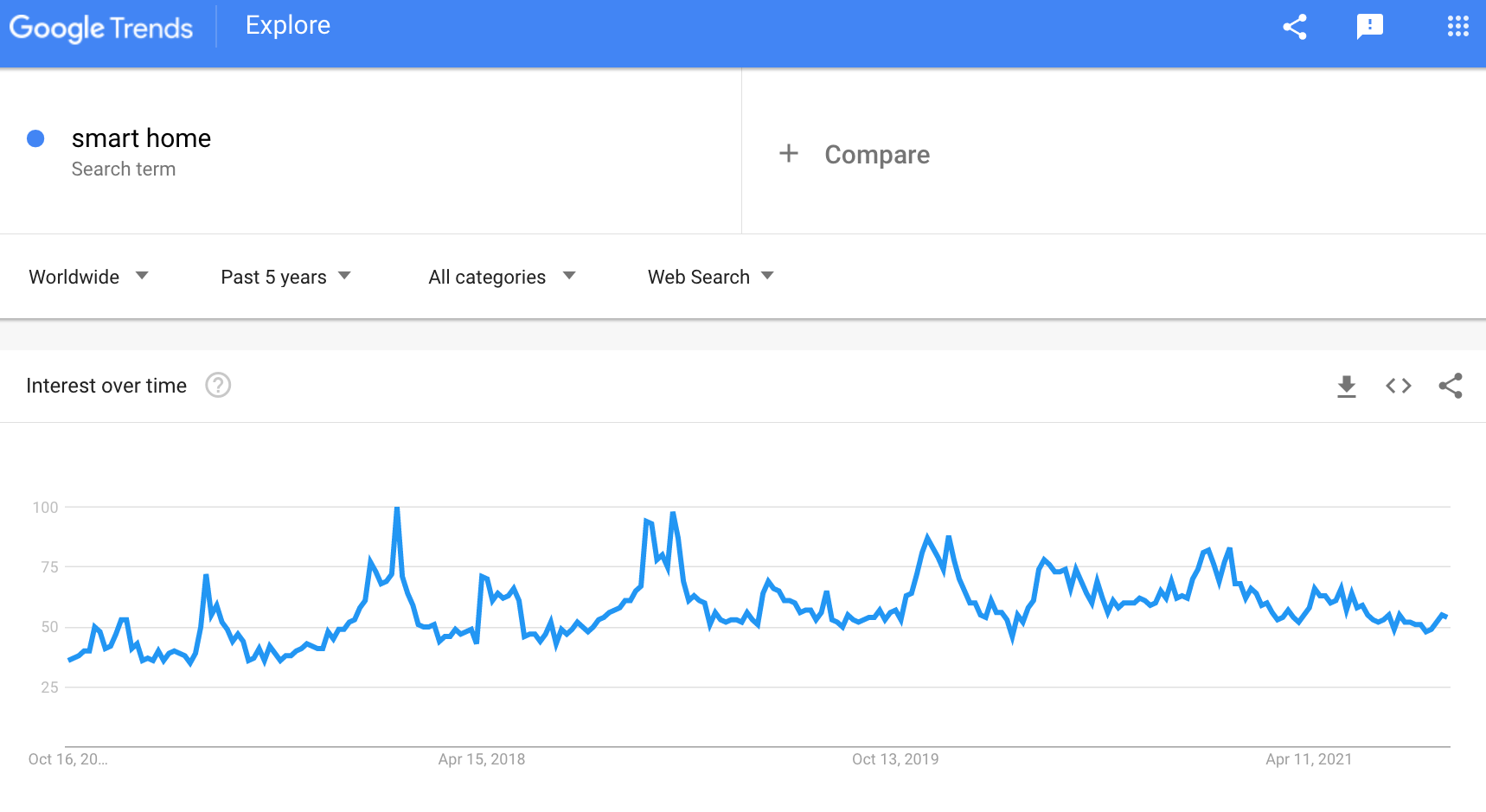
Task: Open the Google apps grid
Action: [x=1457, y=27]
